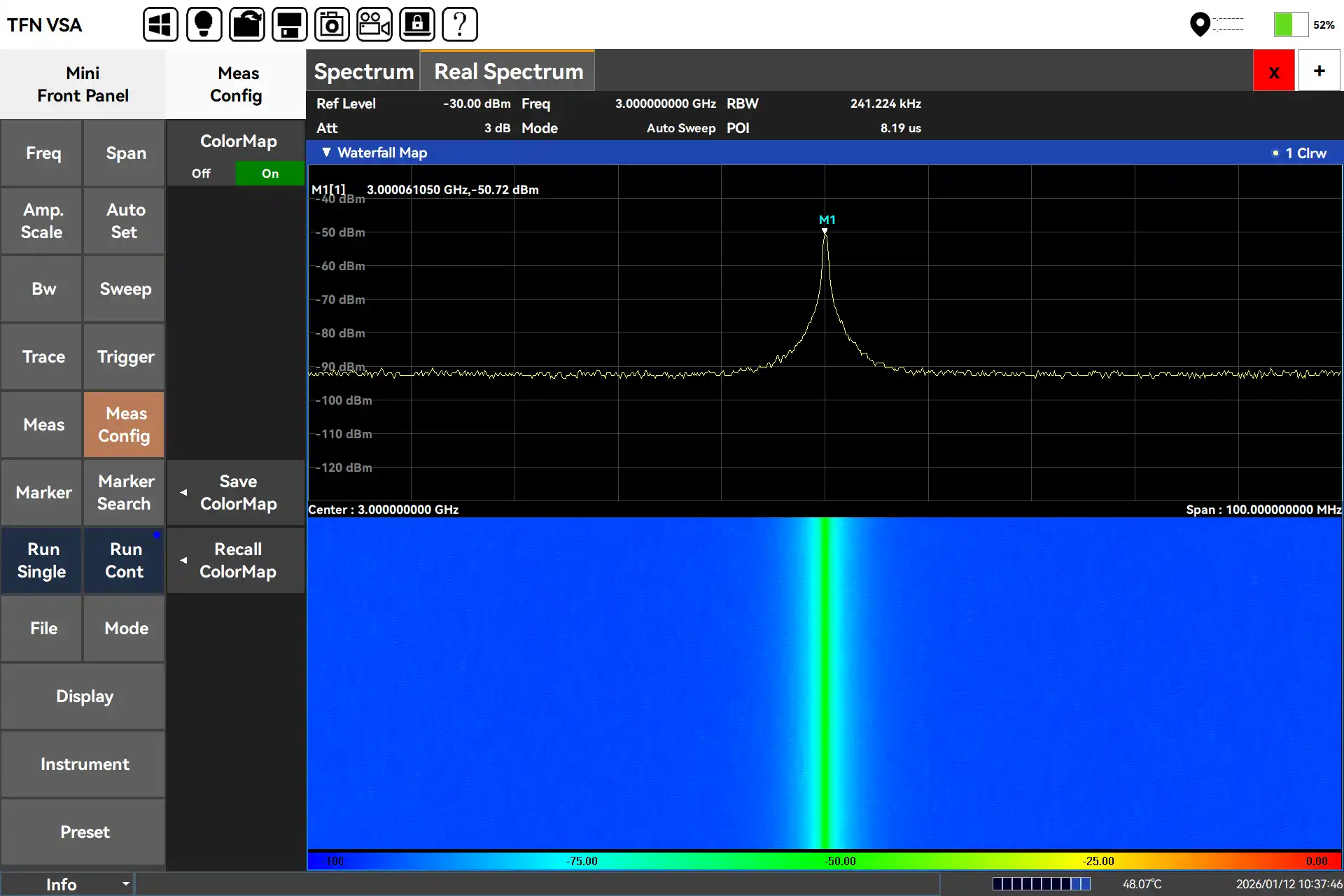Start Run Cont continuous sweep
Image resolution: width=1344 pixels, height=896 pixels.
click(x=125, y=560)
